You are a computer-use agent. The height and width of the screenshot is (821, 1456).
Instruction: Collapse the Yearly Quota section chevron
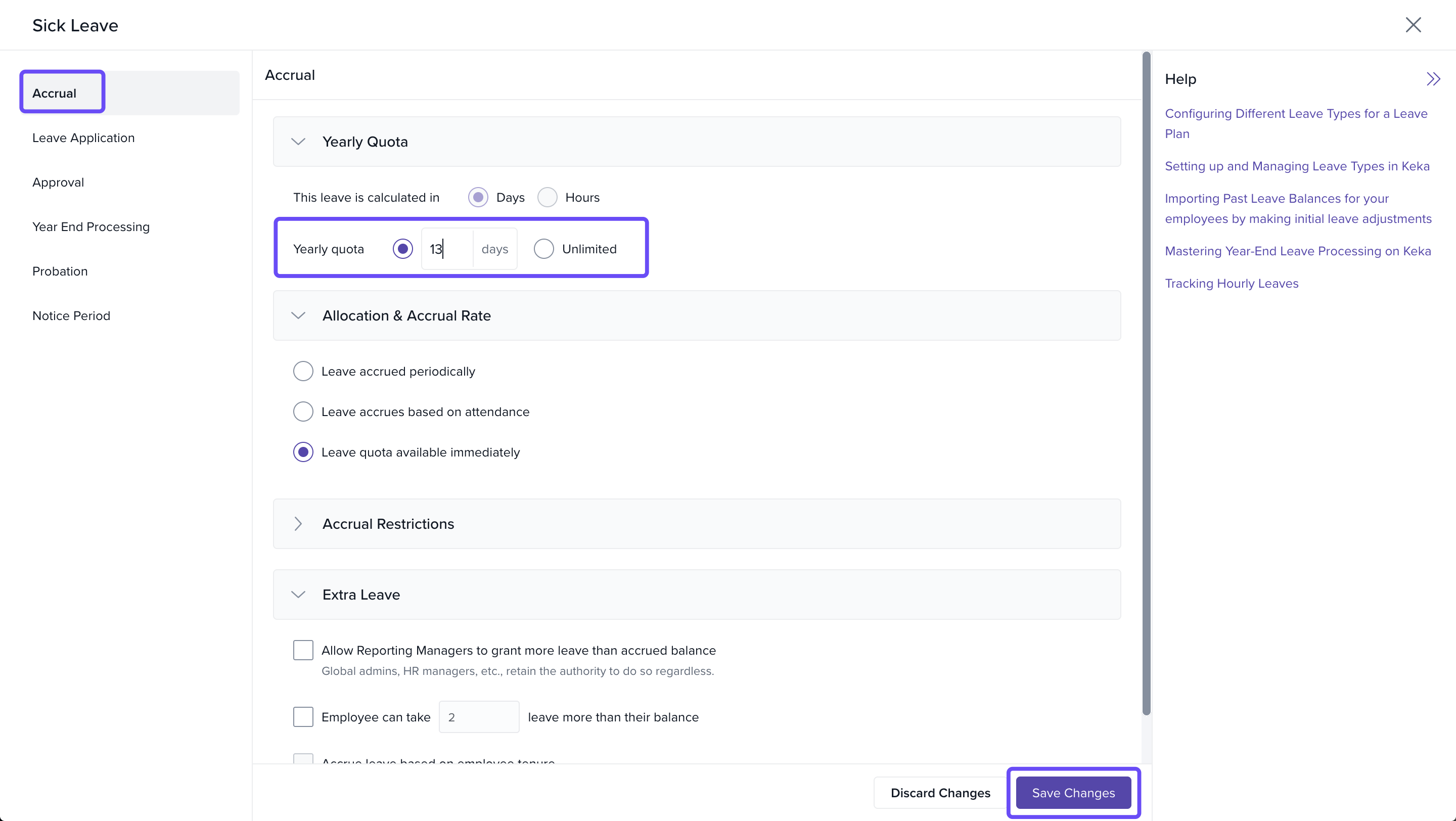[x=298, y=142]
